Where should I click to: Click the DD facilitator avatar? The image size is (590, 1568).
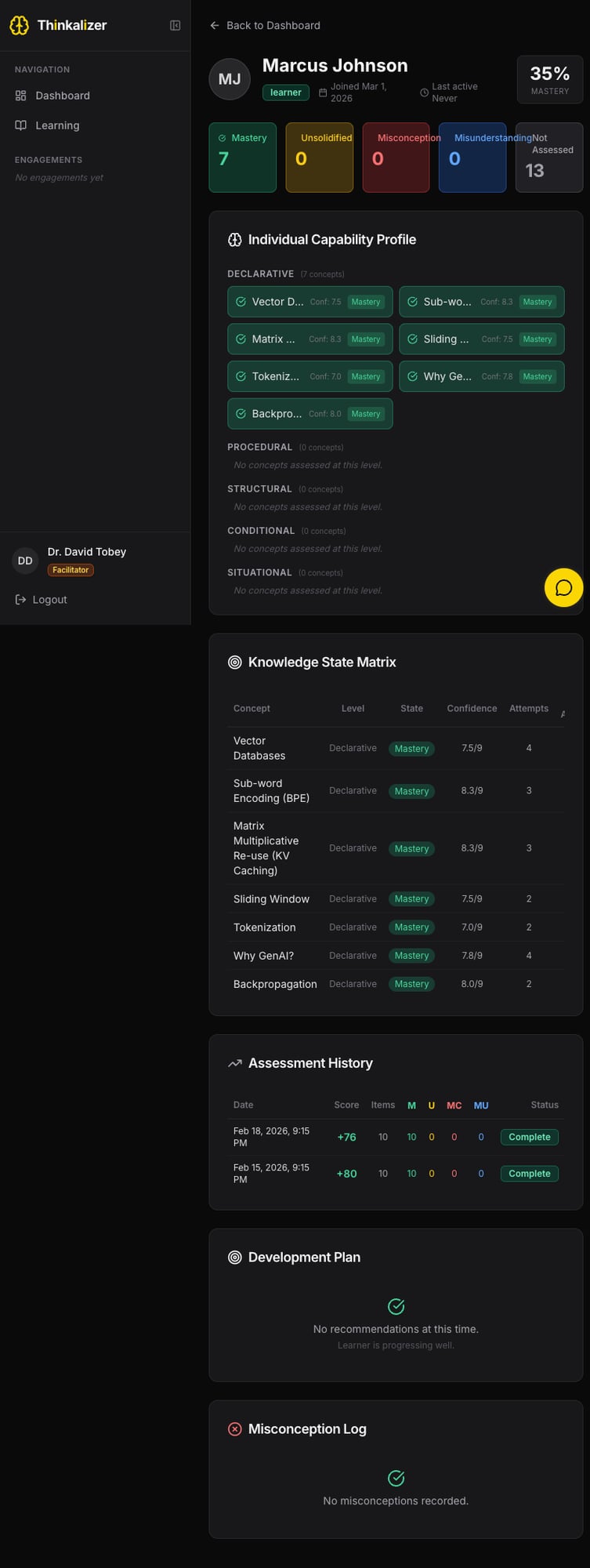25,561
